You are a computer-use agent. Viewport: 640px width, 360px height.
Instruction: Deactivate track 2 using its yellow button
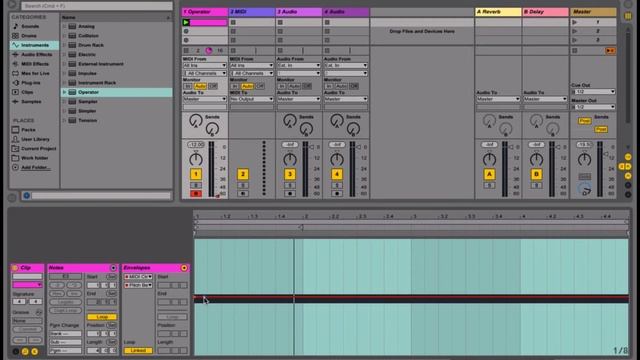243,174
